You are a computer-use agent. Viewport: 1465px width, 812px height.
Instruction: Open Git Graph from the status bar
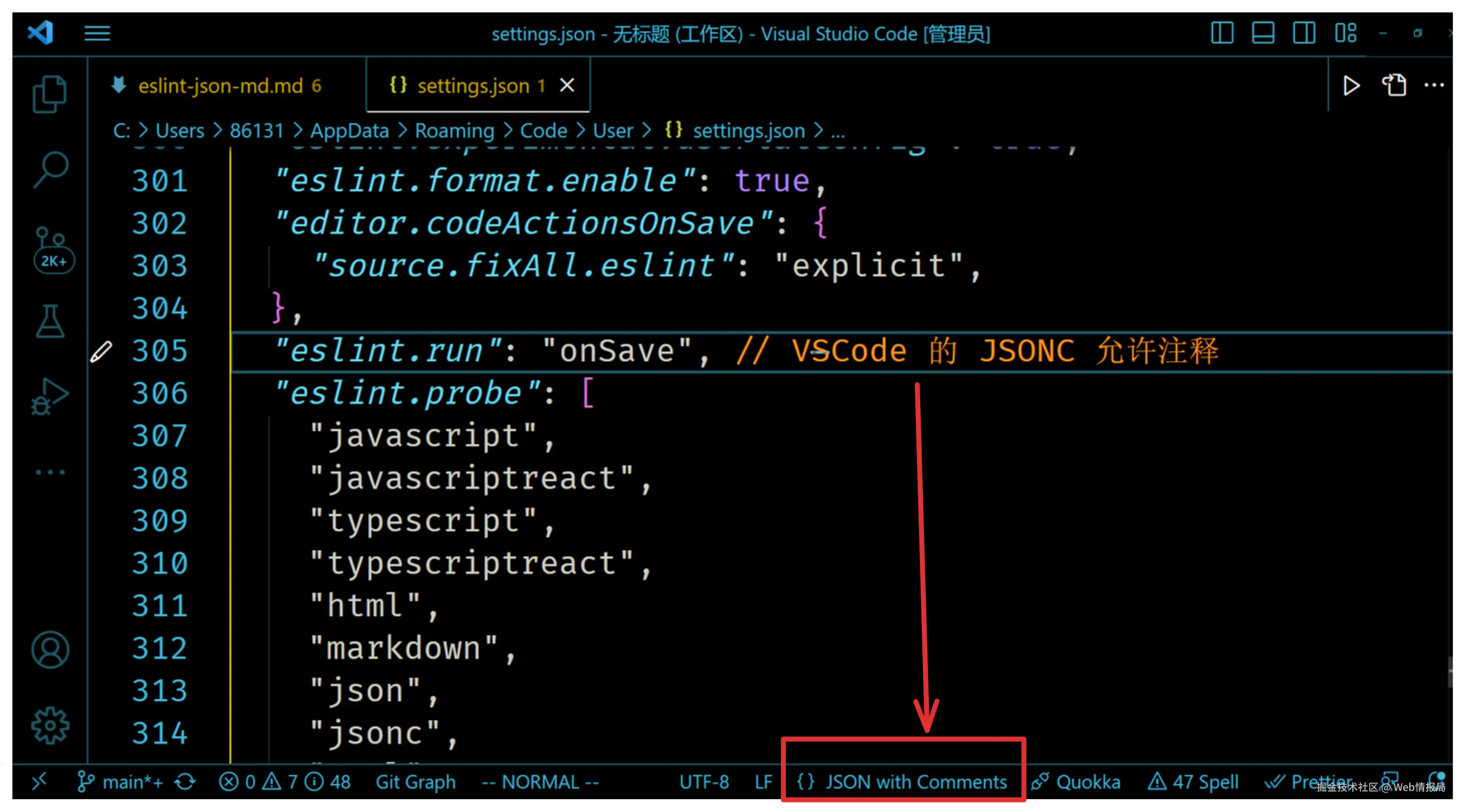[x=415, y=782]
